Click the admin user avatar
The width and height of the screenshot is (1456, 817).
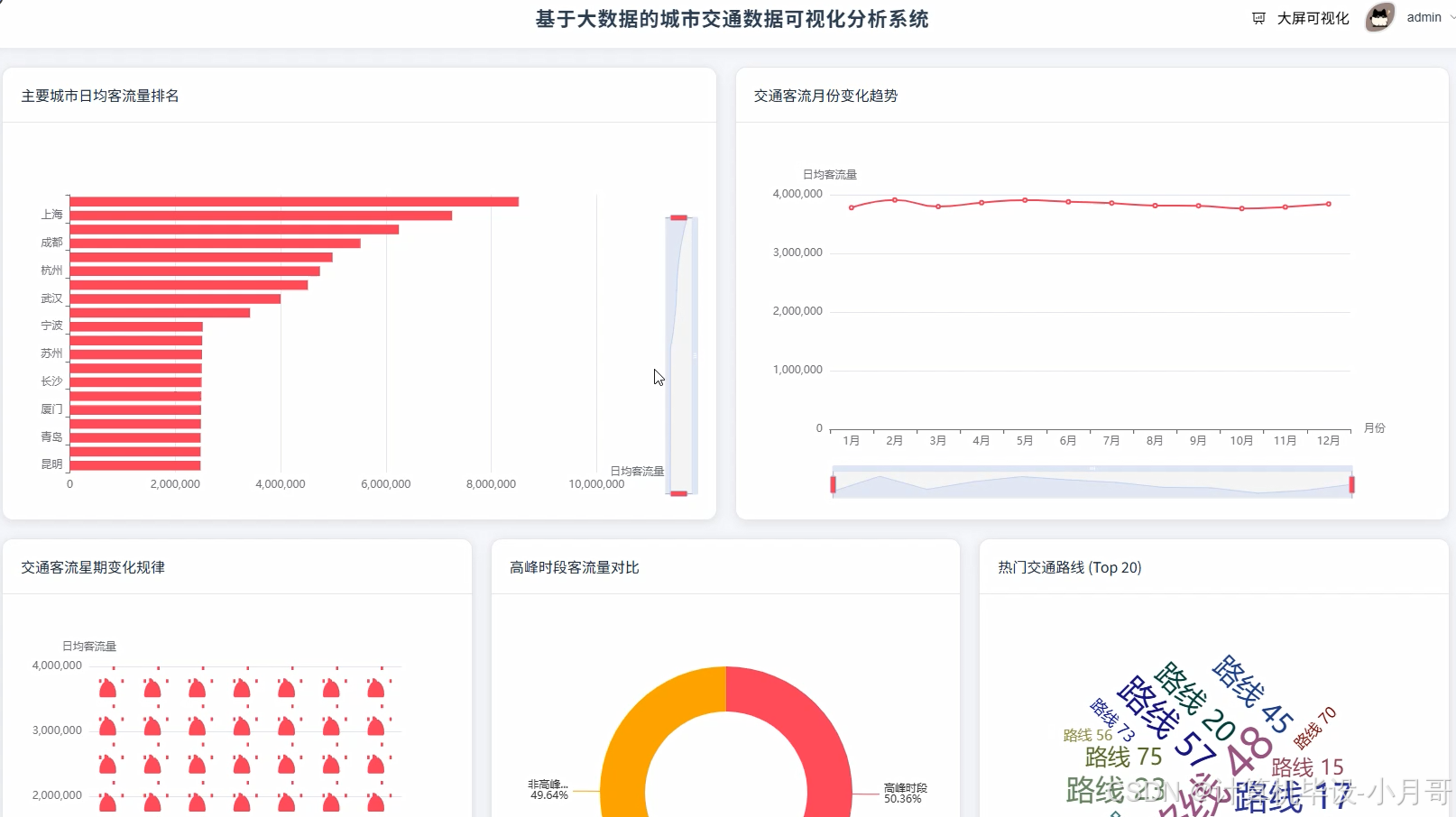(x=1379, y=17)
